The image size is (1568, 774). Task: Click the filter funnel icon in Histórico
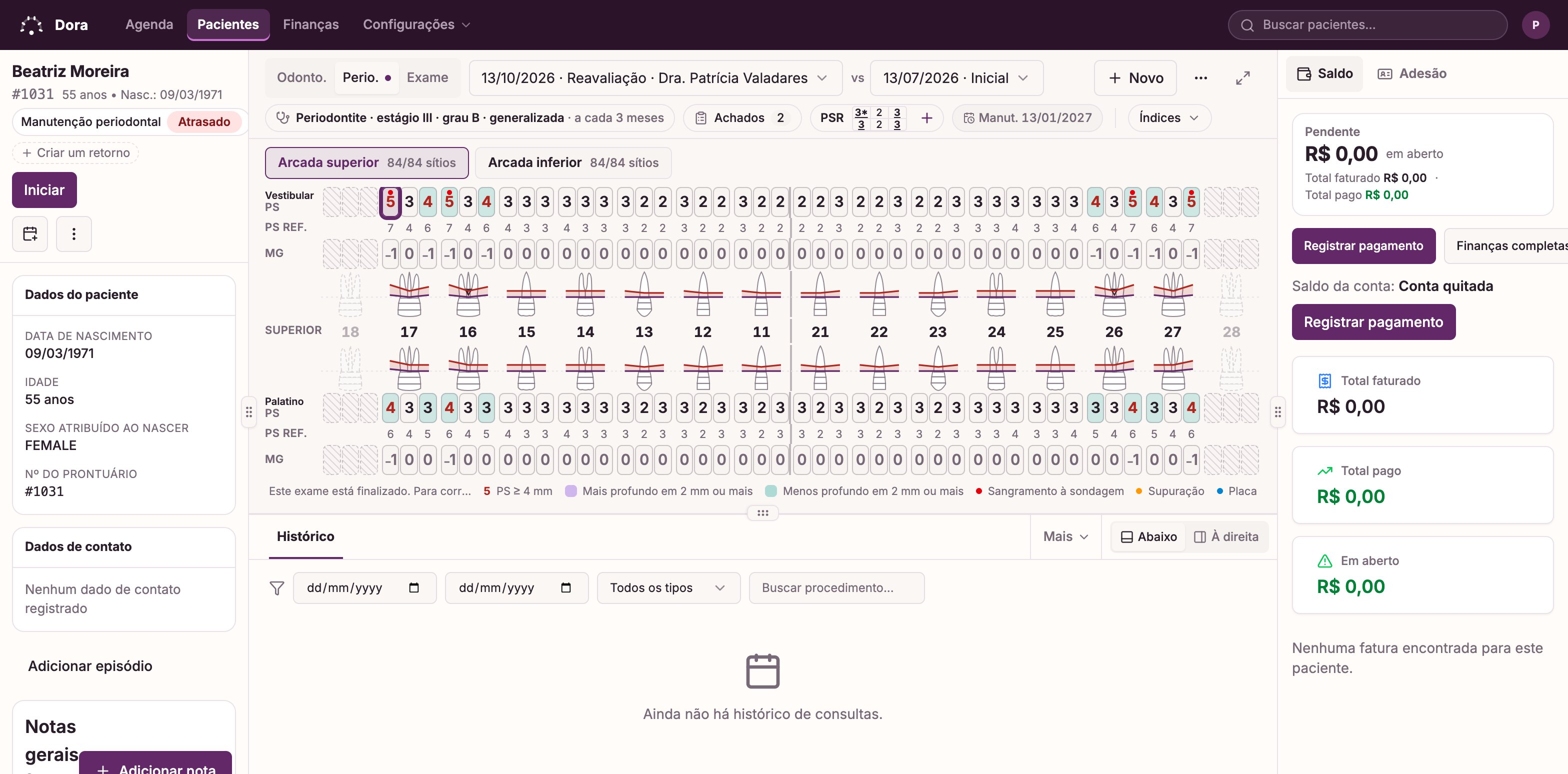pos(277,588)
